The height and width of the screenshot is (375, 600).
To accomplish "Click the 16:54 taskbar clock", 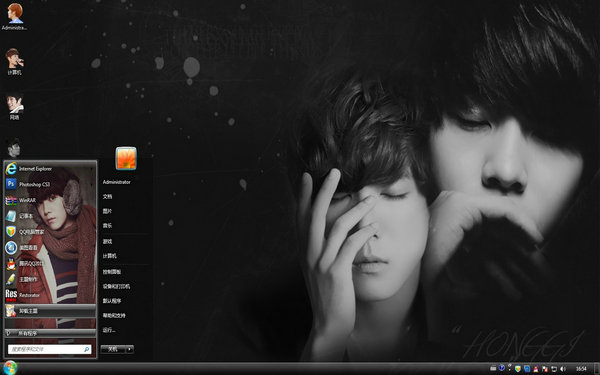I will pyautogui.click(x=581, y=369).
